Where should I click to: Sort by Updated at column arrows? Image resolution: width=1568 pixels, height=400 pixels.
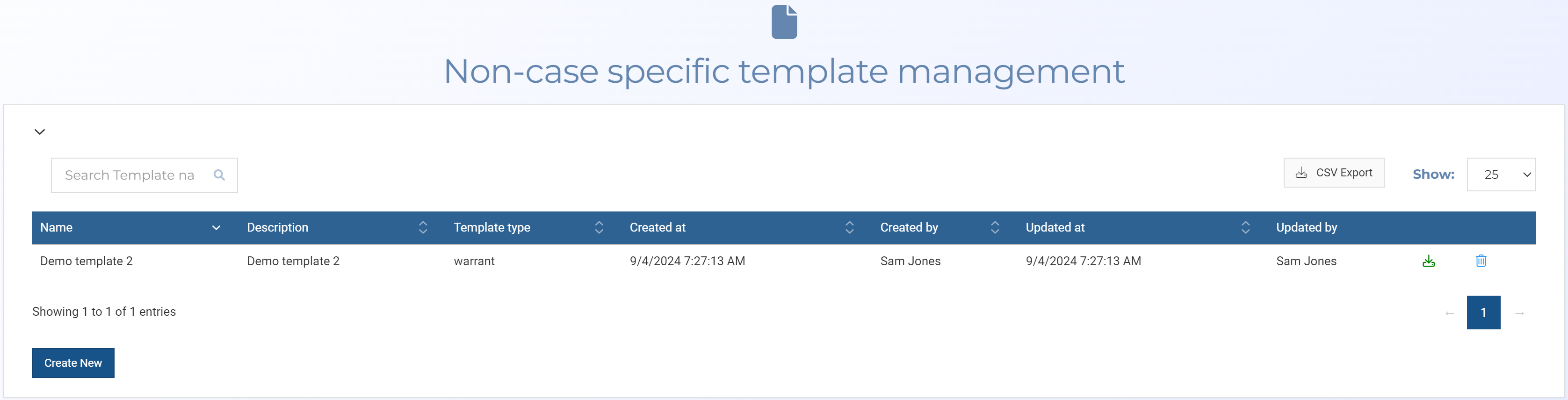tap(1245, 228)
